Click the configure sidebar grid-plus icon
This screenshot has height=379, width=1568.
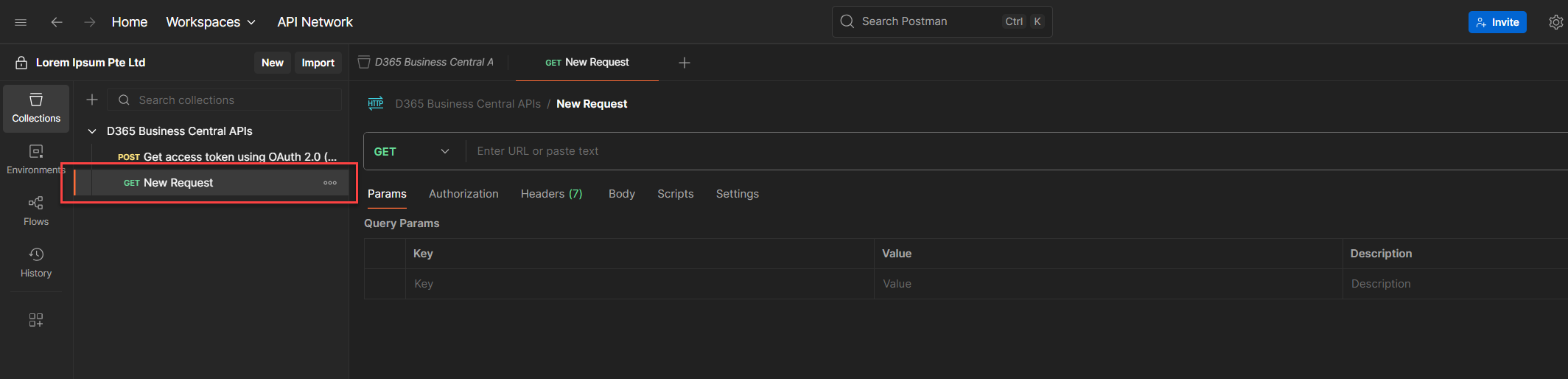pos(36,320)
